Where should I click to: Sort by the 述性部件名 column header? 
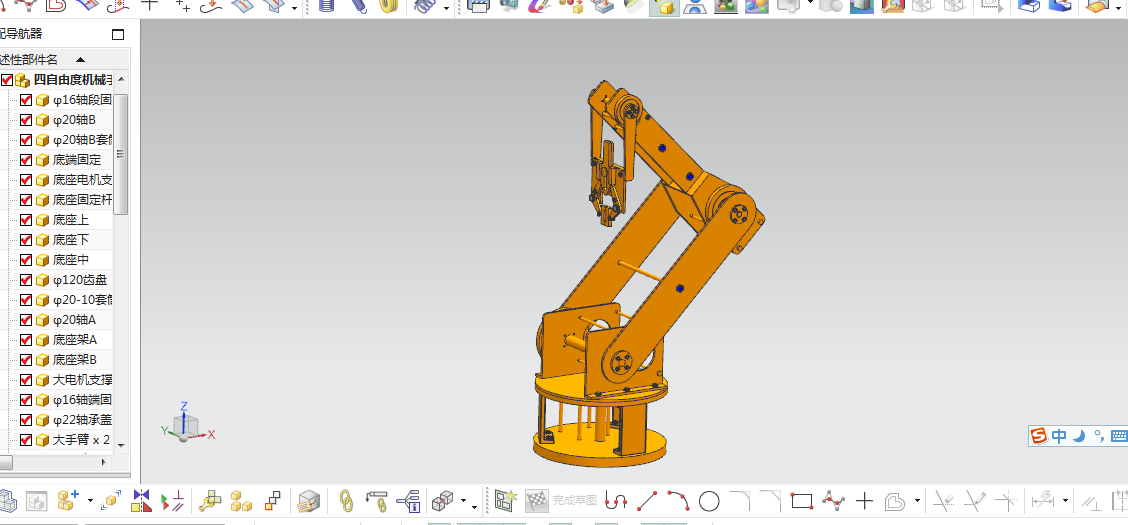click(x=43, y=60)
